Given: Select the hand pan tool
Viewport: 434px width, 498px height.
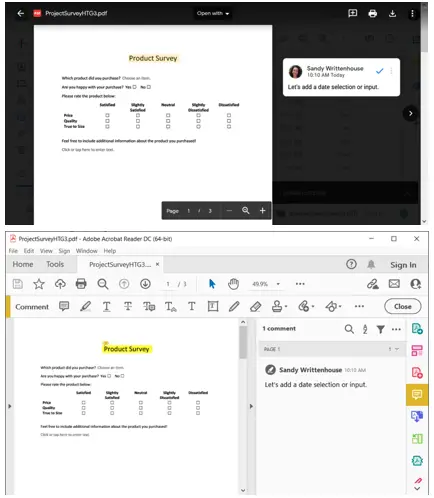Looking at the screenshot, I should coord(233,284).
